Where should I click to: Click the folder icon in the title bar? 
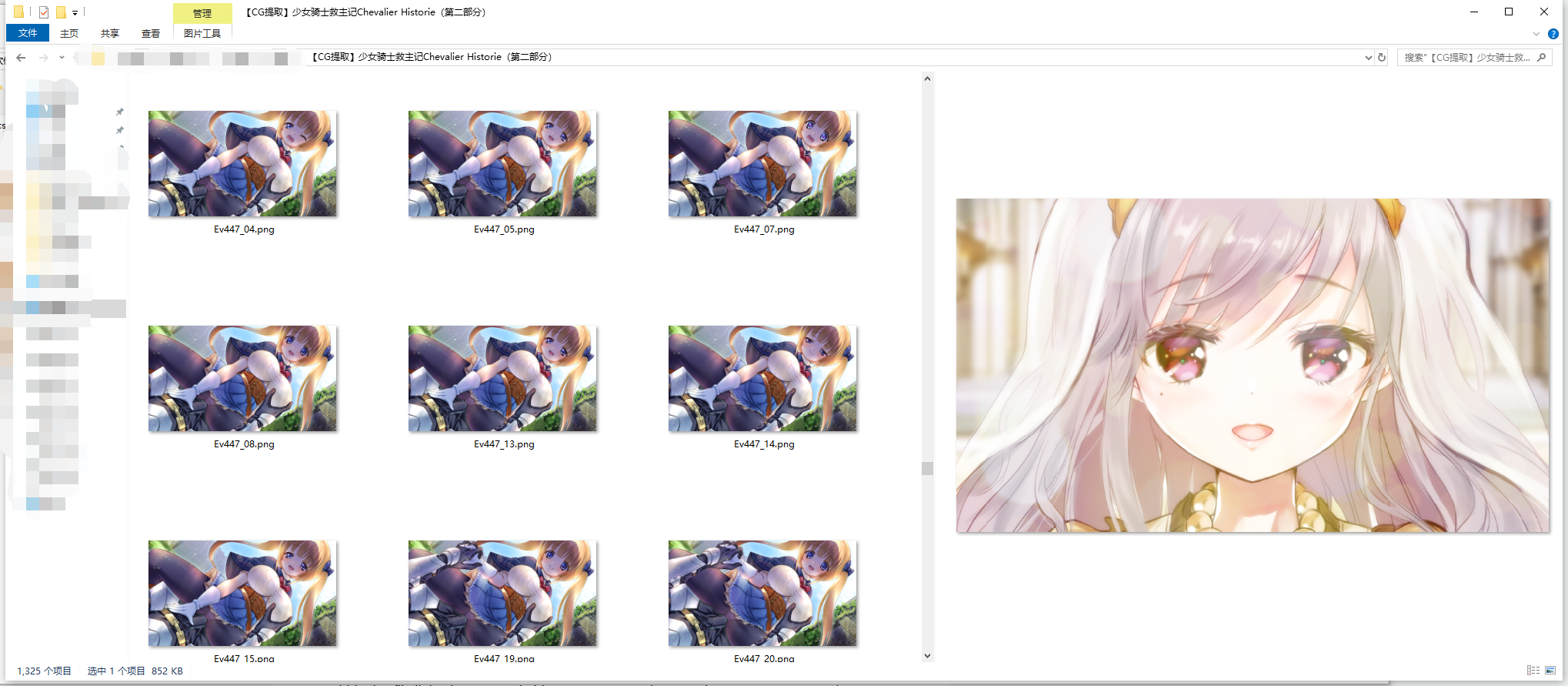pos(18,12)
